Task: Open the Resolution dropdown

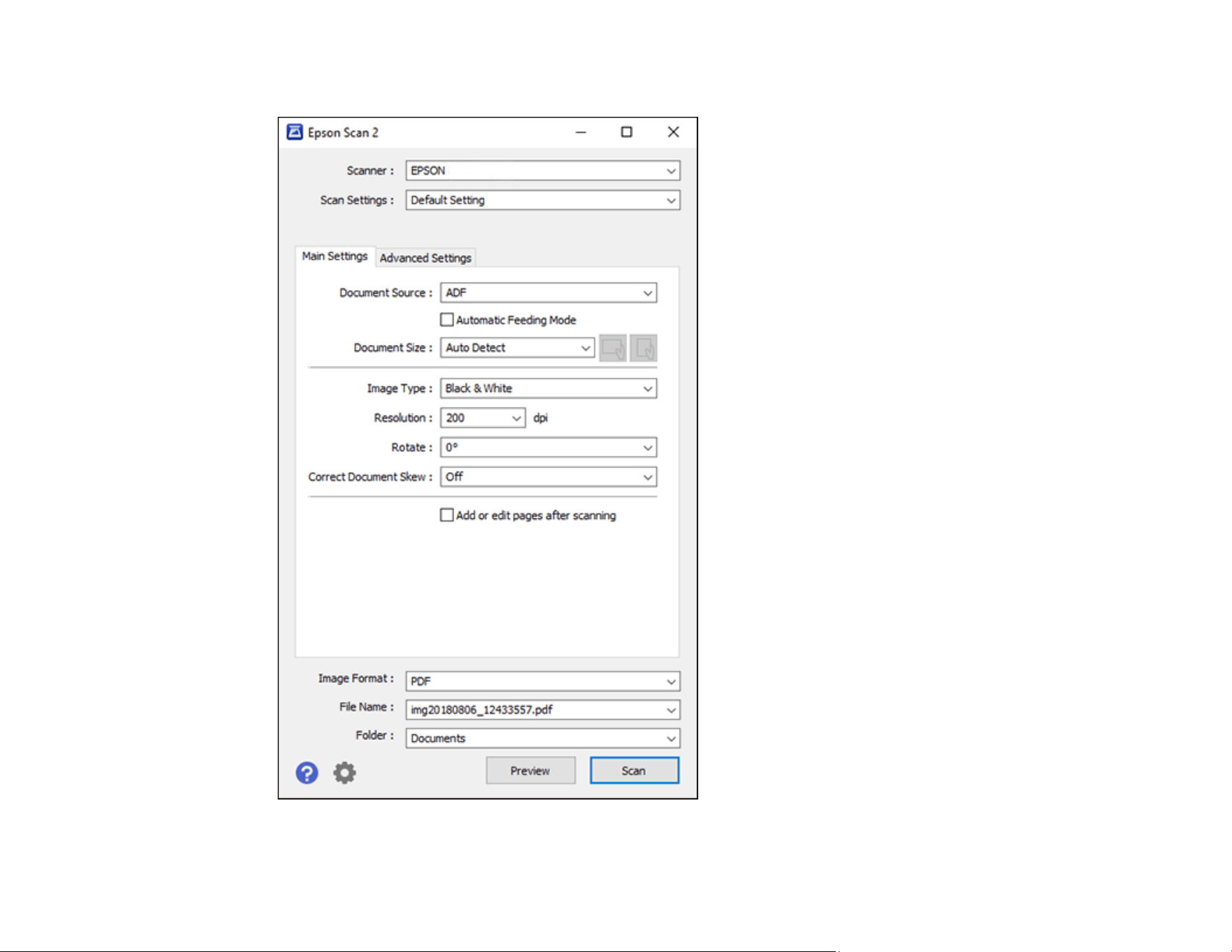Action: pyautogui.click(x=483, y=418)
